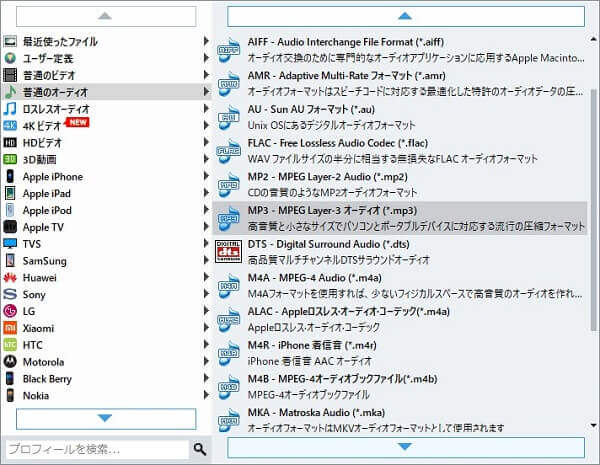Open the Black Berry category
This screenshot has height=465, width=600.
pyautogui.click(x=107, y=379)
